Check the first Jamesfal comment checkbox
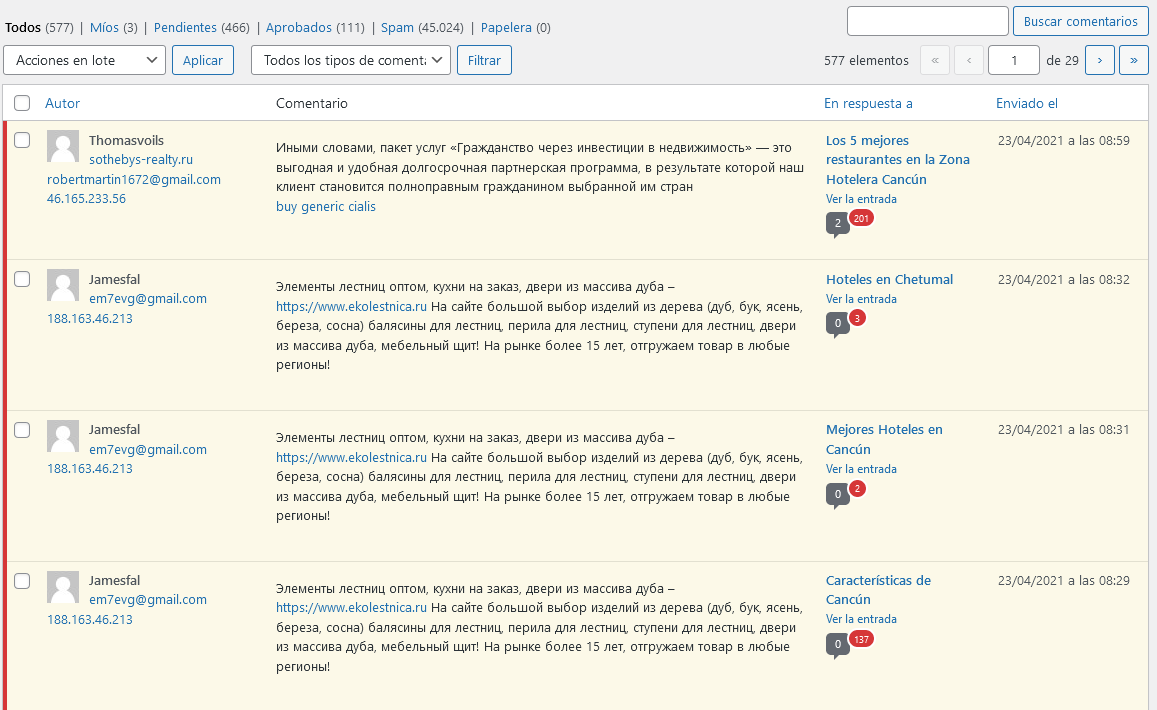The height and width of the screenshot is (710, 1157). (x=22, y=278)
